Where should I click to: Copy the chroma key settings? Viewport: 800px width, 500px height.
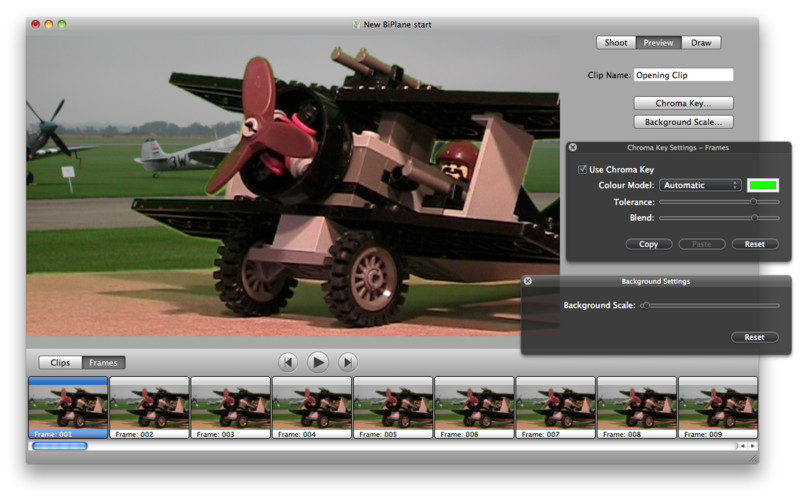pyautogui.click(x=648, y=244)
